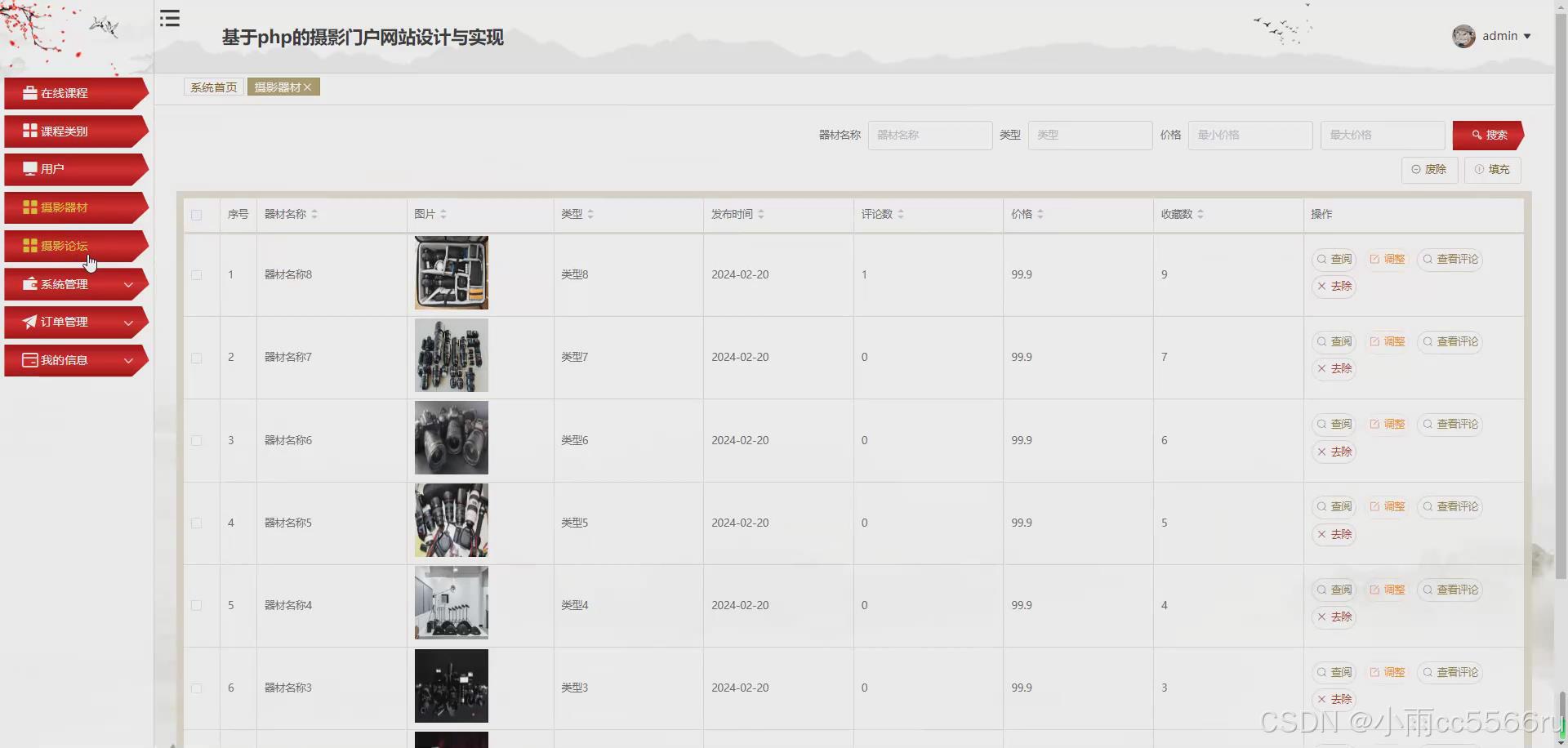Focus the 最大价格 field
The height and width of the screenshot is (748, 1568).
click(1383, 135)
